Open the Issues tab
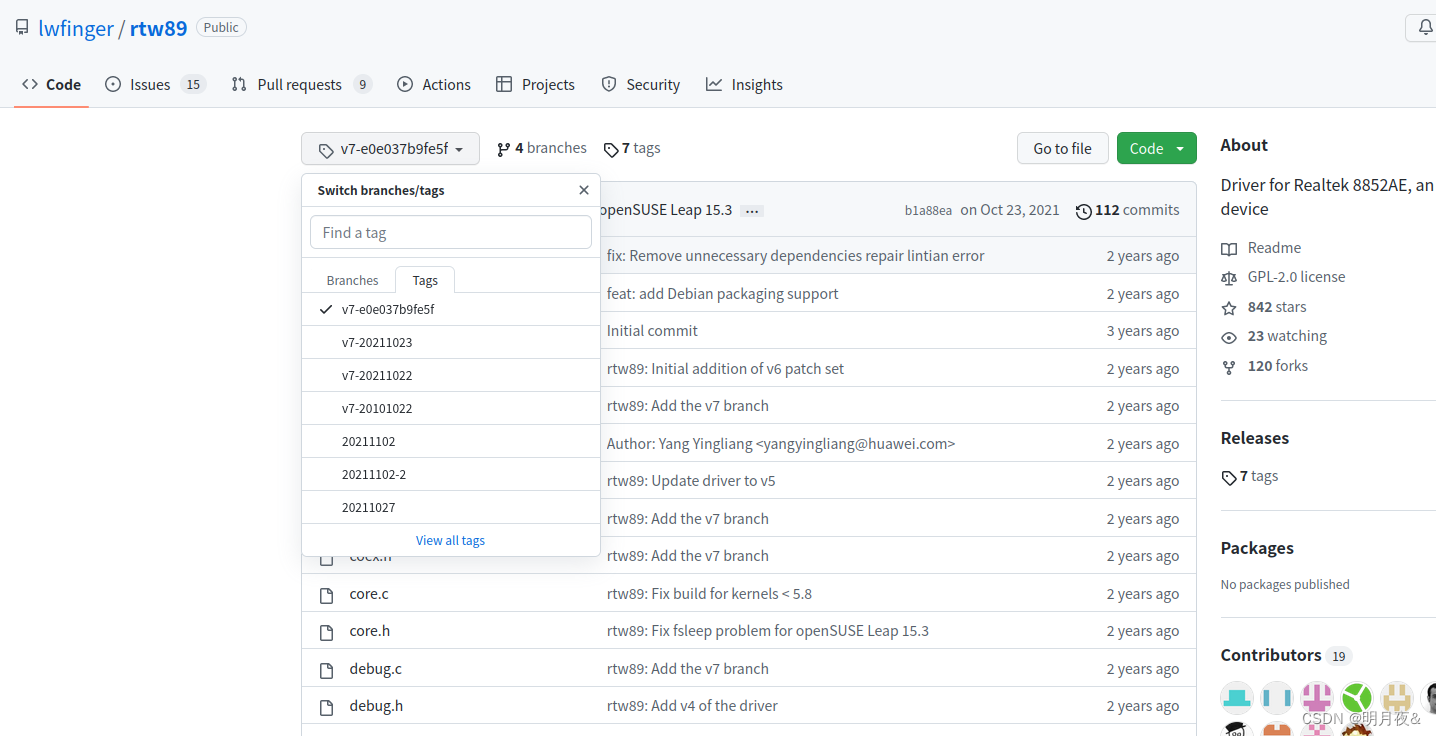The image size is (1436, 736). pyautogui.click(x=155, y=85)
